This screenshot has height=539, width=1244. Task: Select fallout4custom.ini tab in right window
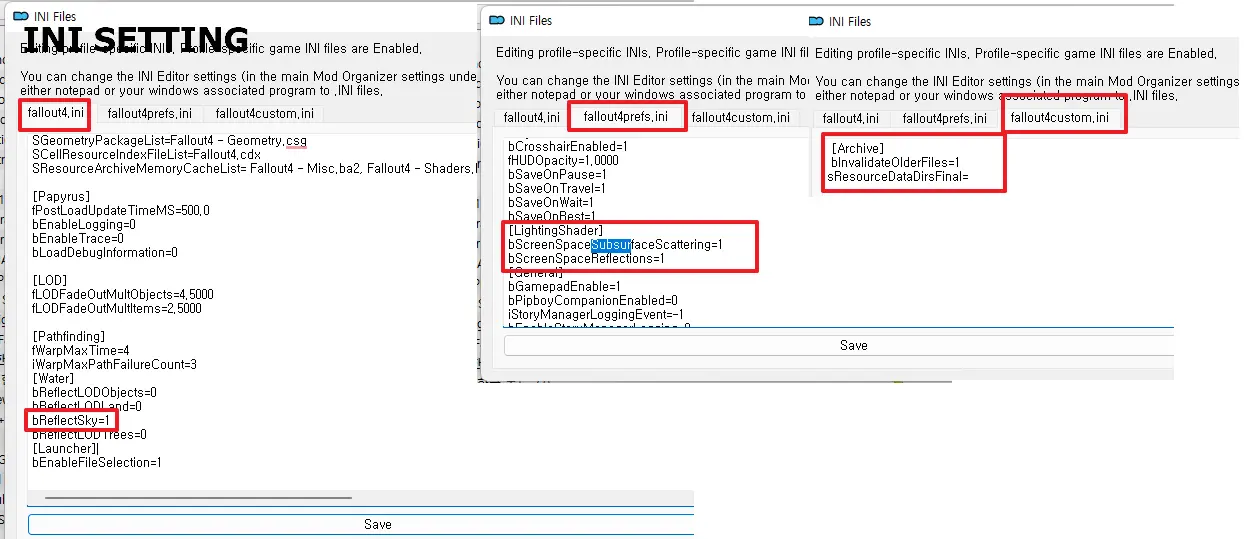1059,118
